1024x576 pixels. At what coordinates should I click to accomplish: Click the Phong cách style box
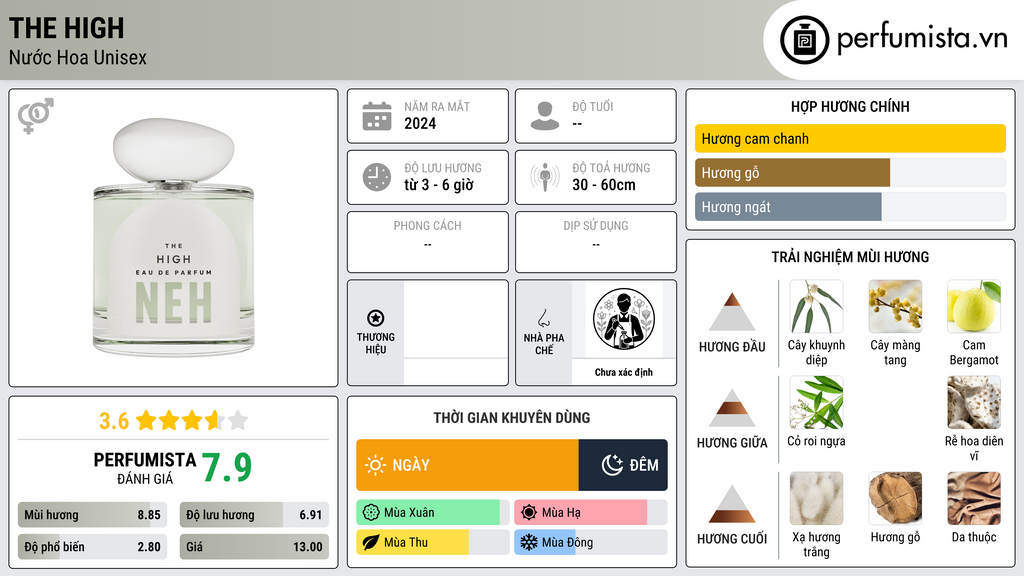[x=428, y=242]
